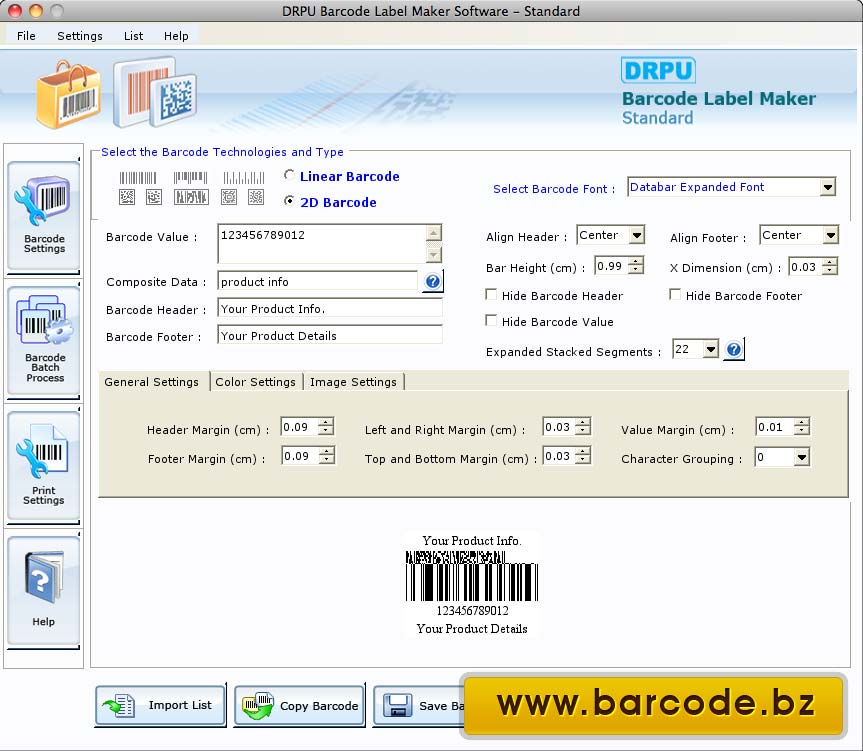The width and height of the screenshot is (863, 751).
Task: Click Value Margin stepper arrows
Action: click(802, 426)
